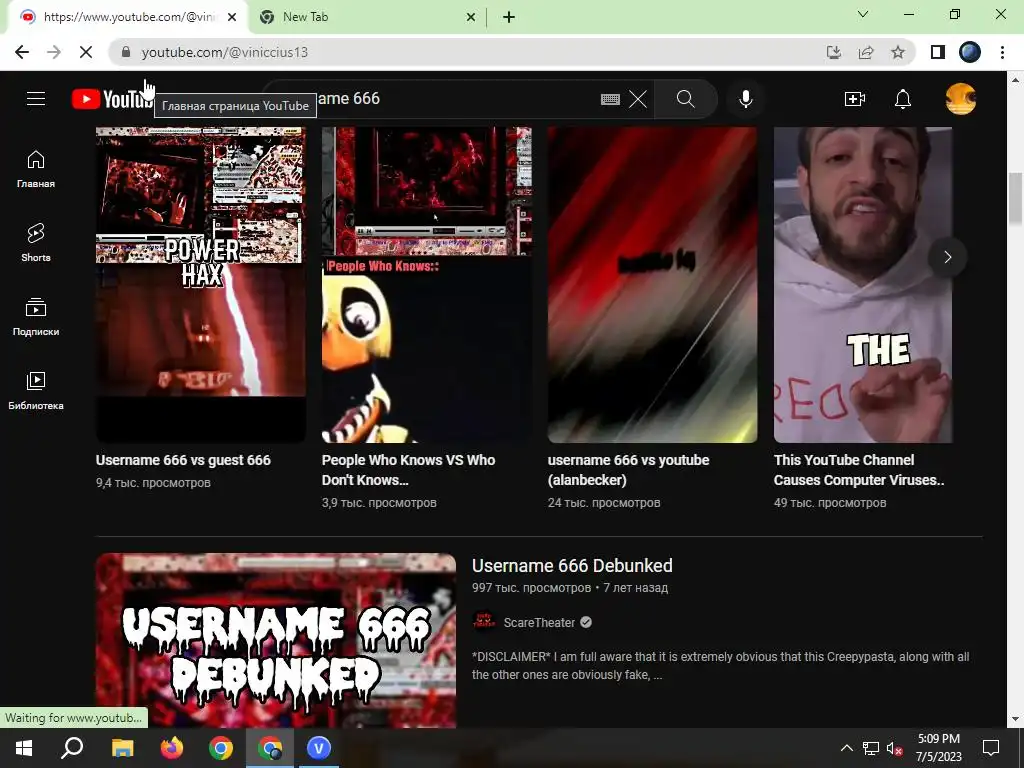Open the Chrome profile icon
This screenshot has width=1024, height=768.
click(x=970, y=52)
